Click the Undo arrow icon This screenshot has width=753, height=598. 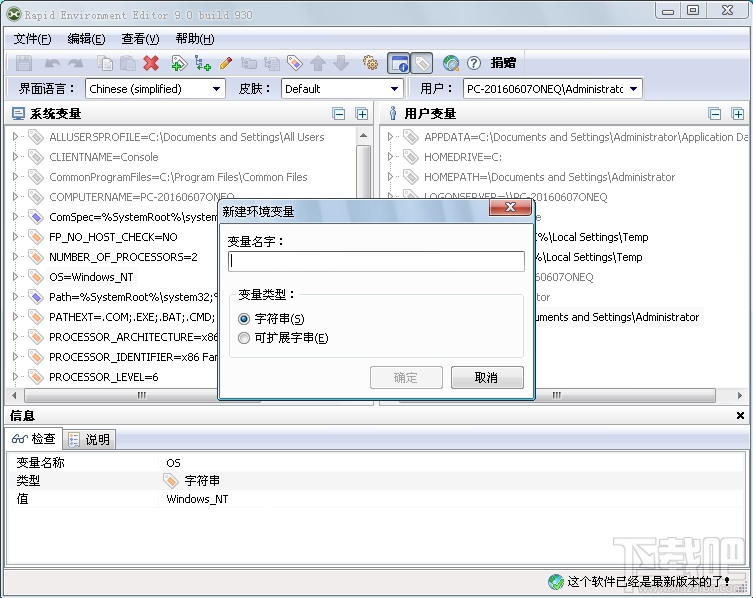pos(52,63)
